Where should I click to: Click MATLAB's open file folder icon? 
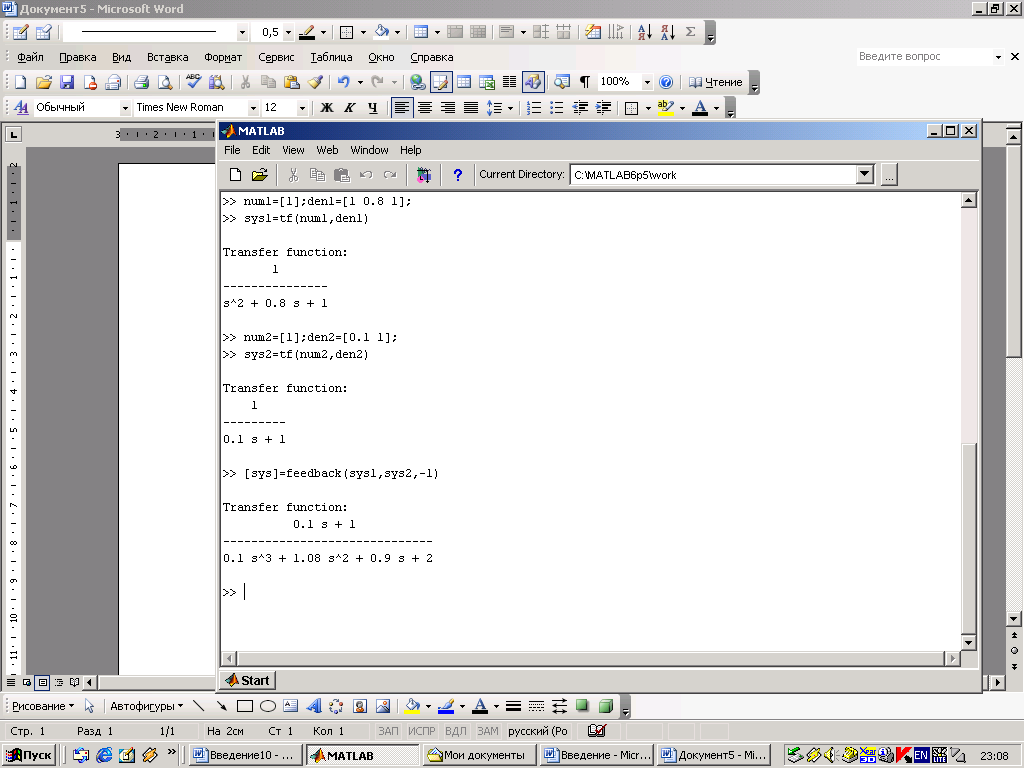[259, 175]
